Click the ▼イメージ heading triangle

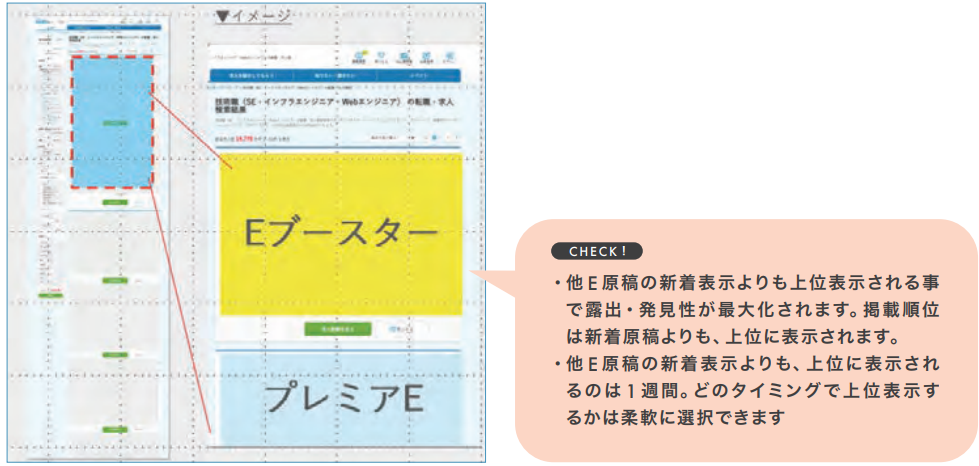(223, 16)
